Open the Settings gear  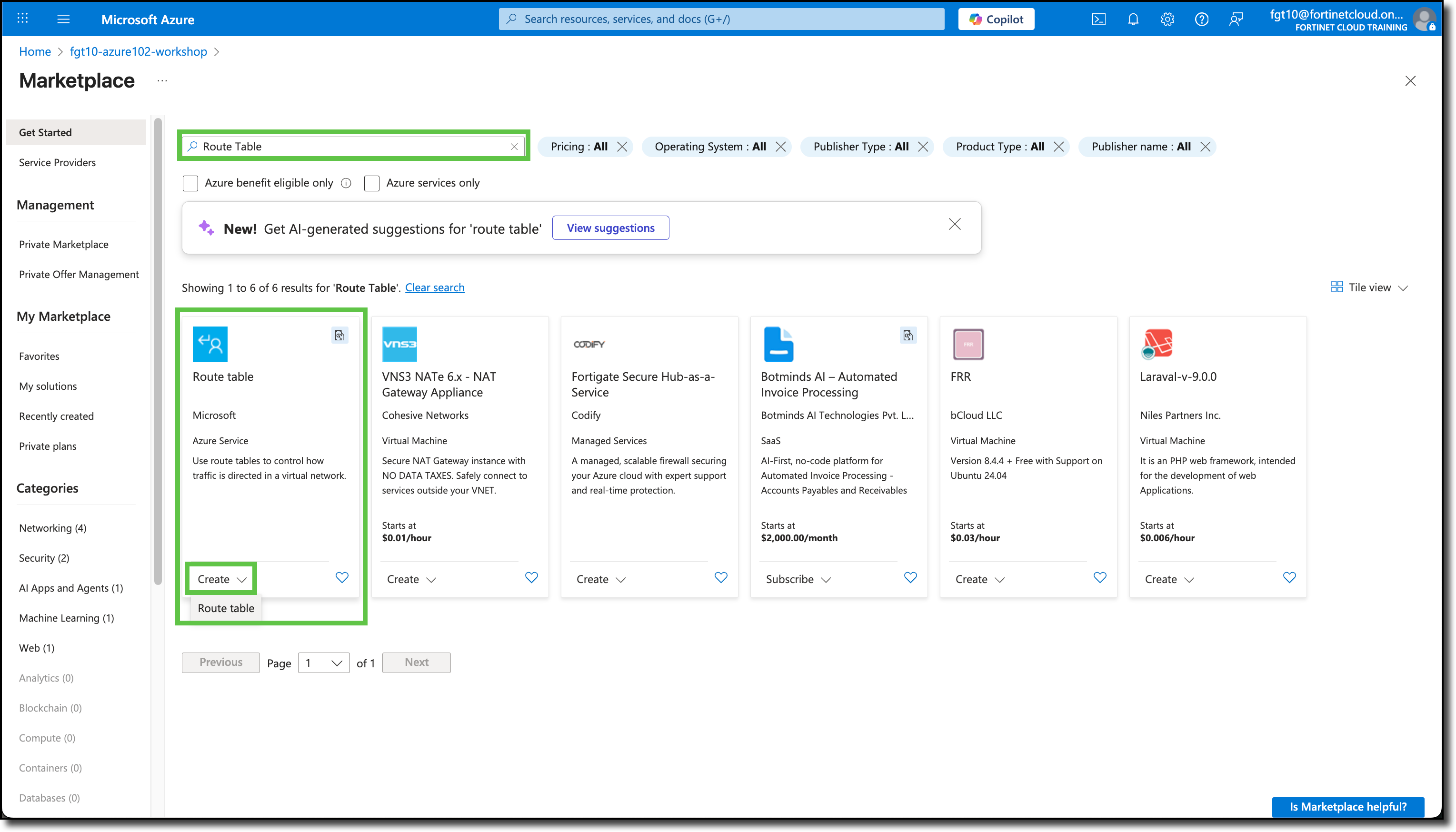coord(1167,19)
